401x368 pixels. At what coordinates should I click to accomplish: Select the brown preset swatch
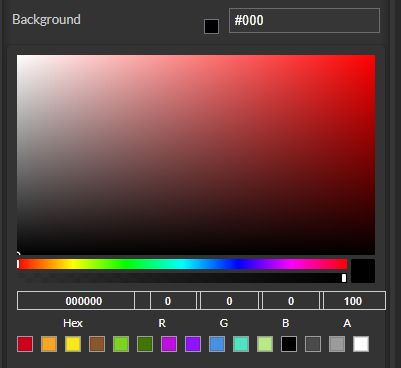pyautogui.click(x=97, y=344)
